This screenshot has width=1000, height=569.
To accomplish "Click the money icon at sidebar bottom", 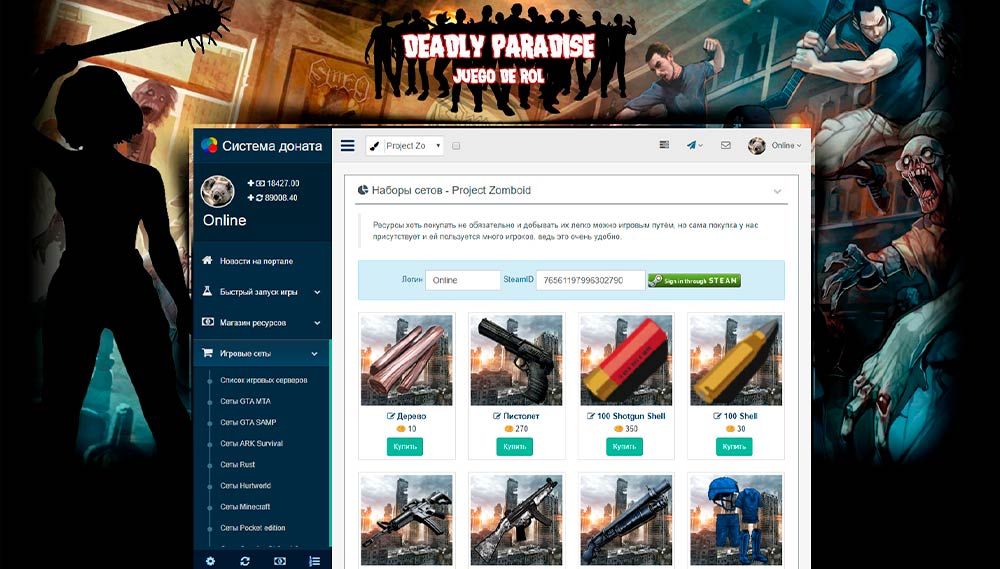I will (280, 561).
